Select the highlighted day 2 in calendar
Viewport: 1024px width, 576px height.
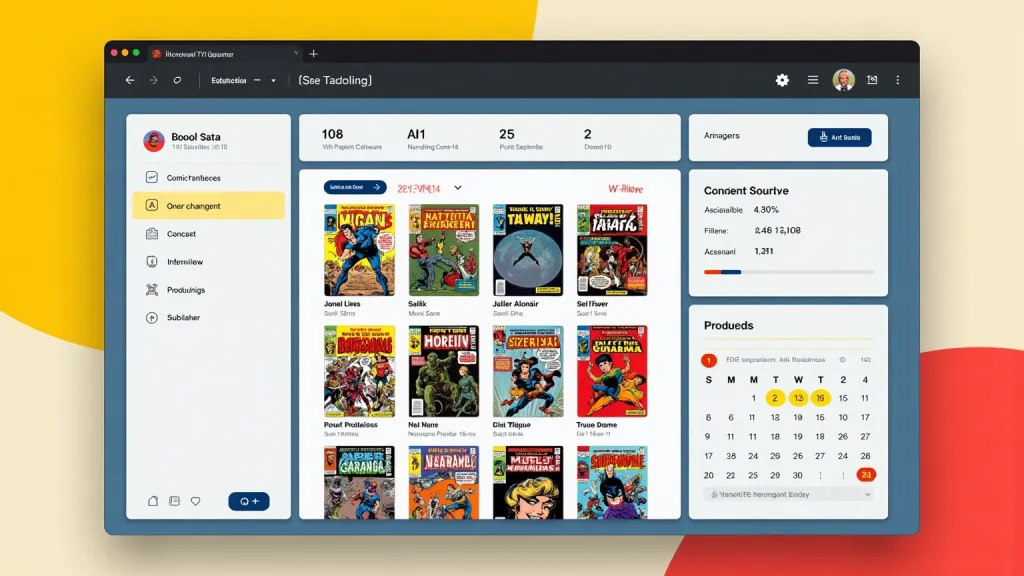tap(775, 398)
